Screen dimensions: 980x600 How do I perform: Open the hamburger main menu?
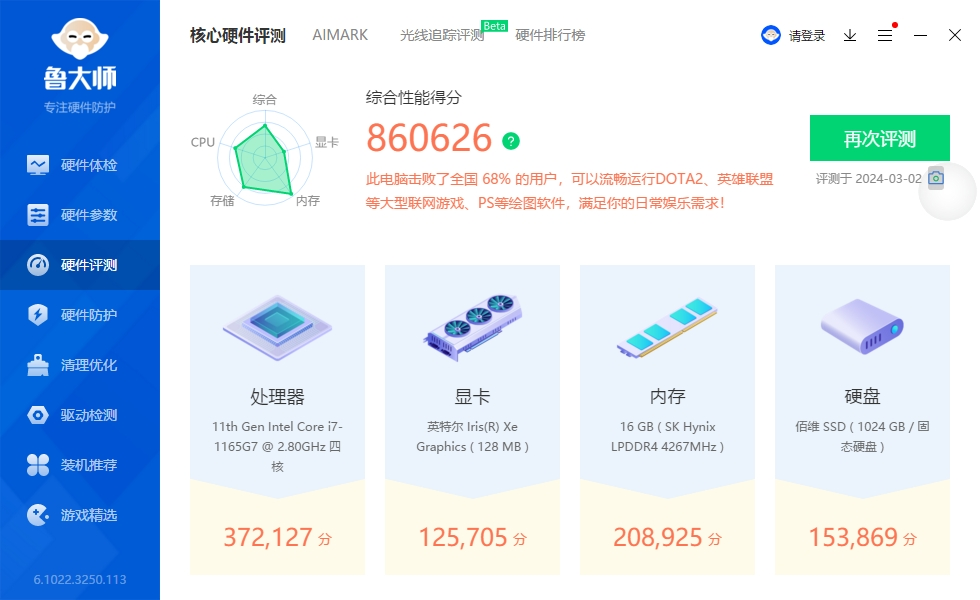885,36
